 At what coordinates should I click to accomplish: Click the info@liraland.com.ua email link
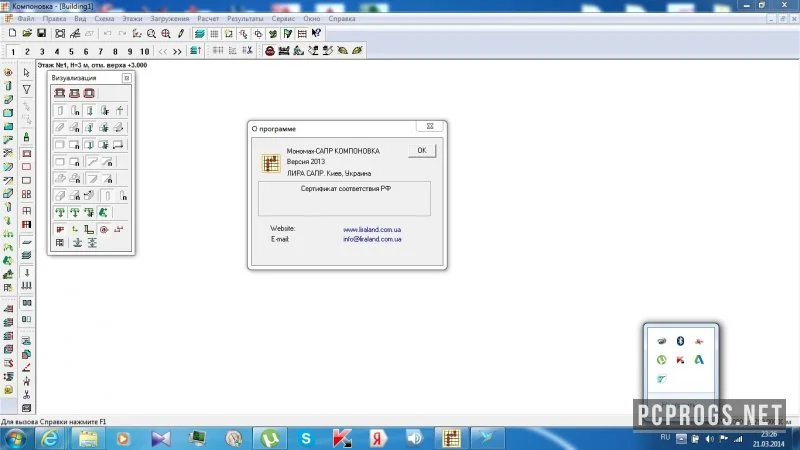tap(372, 239)
